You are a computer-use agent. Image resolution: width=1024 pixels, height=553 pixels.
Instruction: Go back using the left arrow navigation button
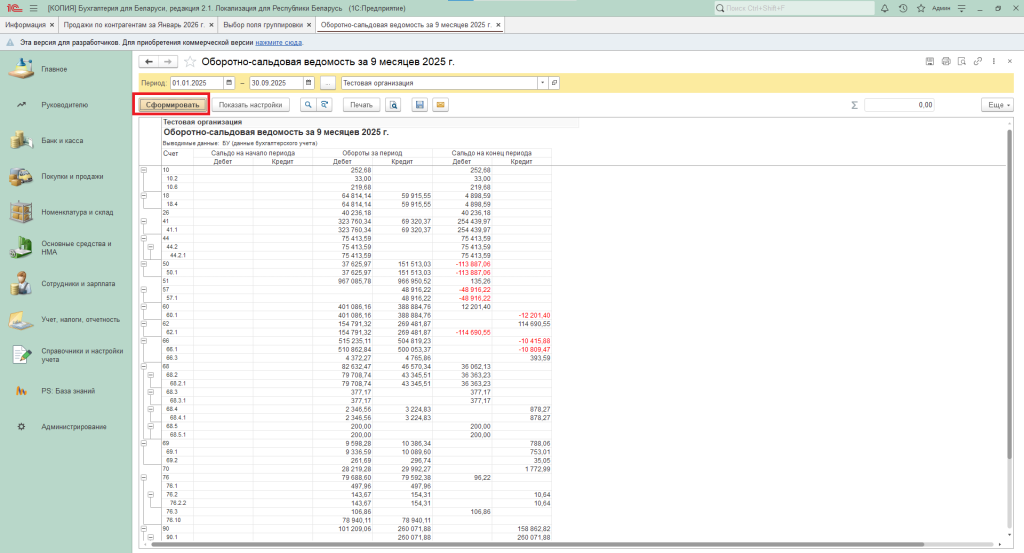coord(149,62)
